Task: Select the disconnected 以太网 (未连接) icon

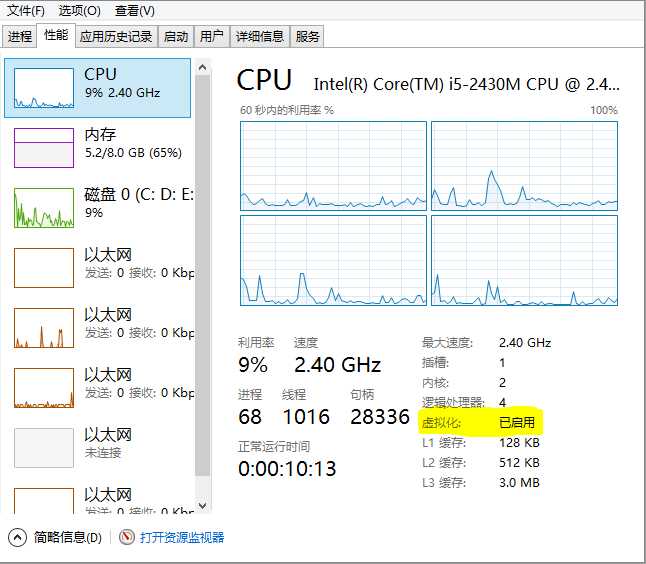Action: click(44, 448)
